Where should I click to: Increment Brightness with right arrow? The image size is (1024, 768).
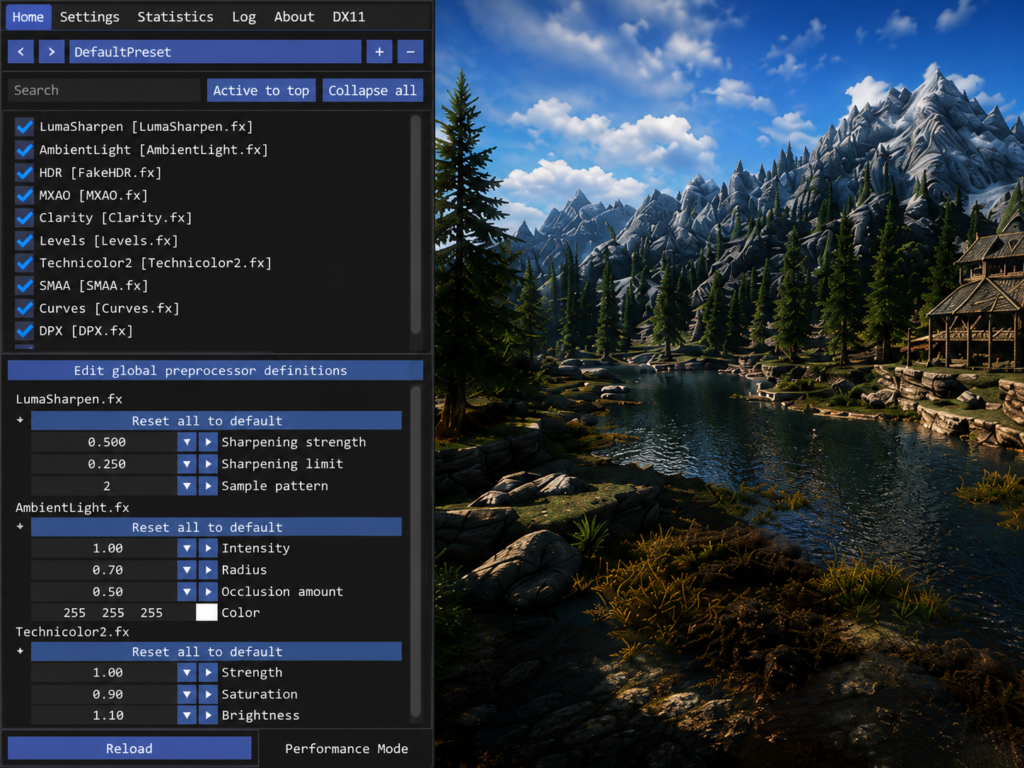coord(208,715)
